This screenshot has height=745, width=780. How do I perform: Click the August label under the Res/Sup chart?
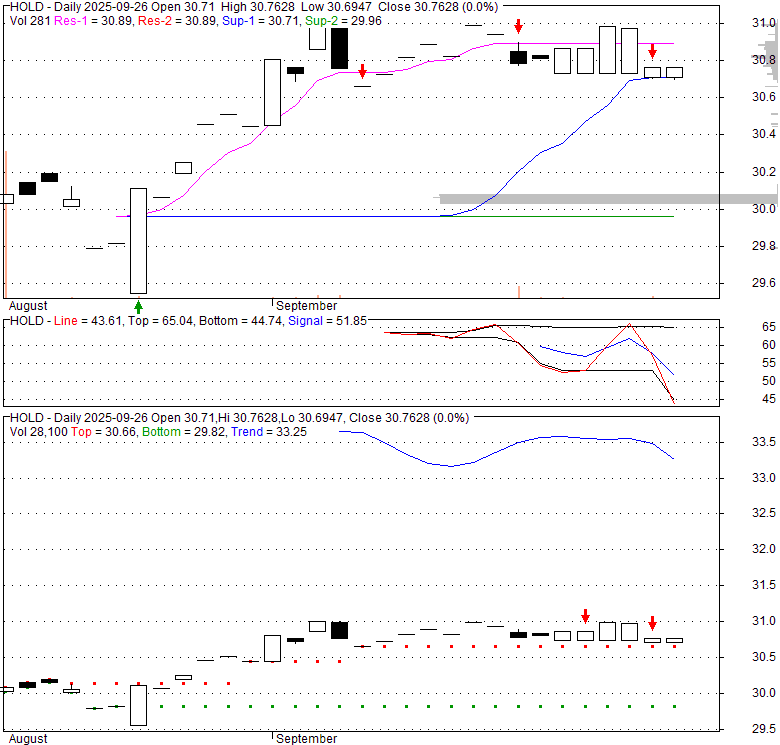(28, 305)
